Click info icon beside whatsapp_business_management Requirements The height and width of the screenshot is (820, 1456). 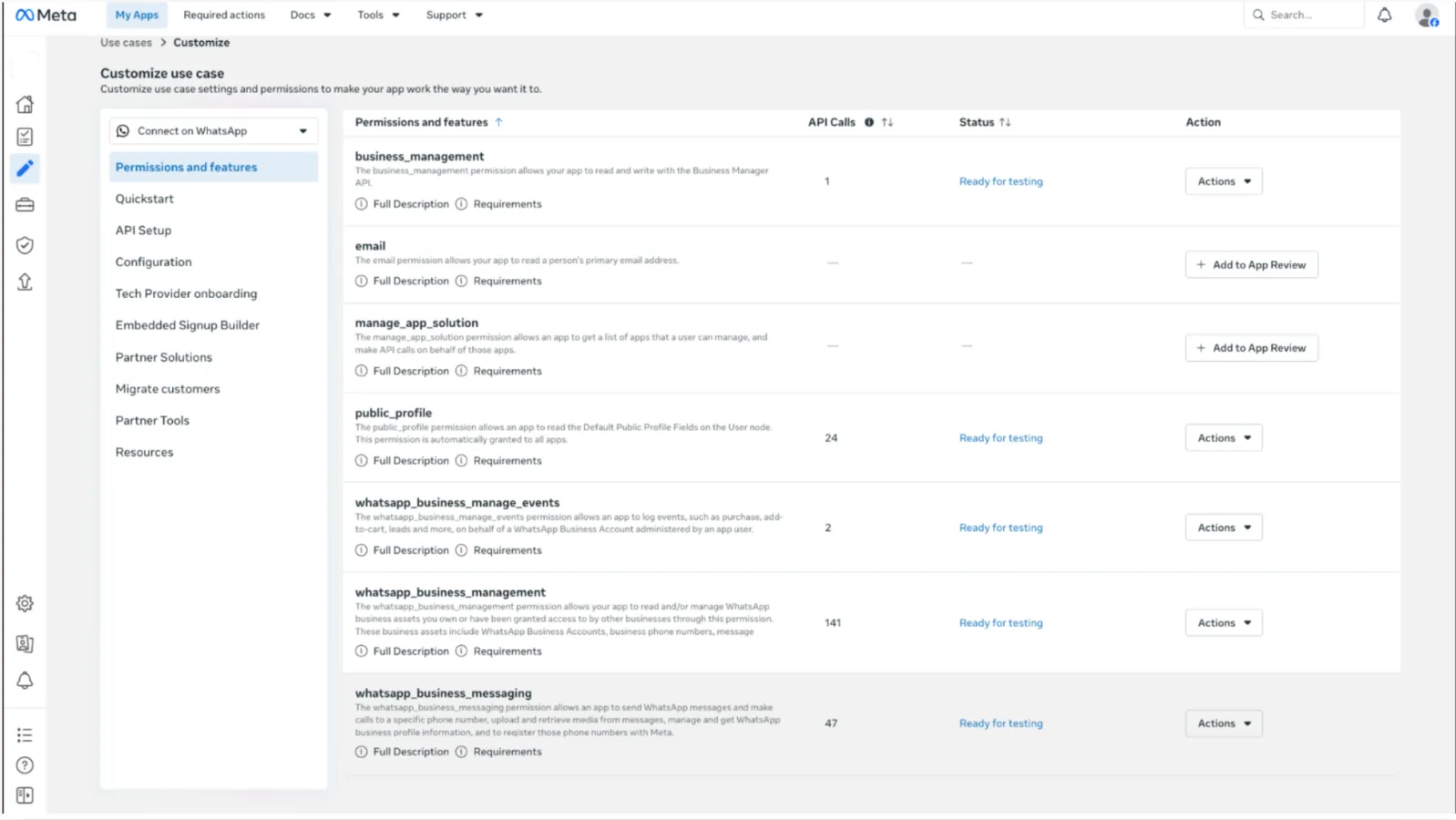461,651
